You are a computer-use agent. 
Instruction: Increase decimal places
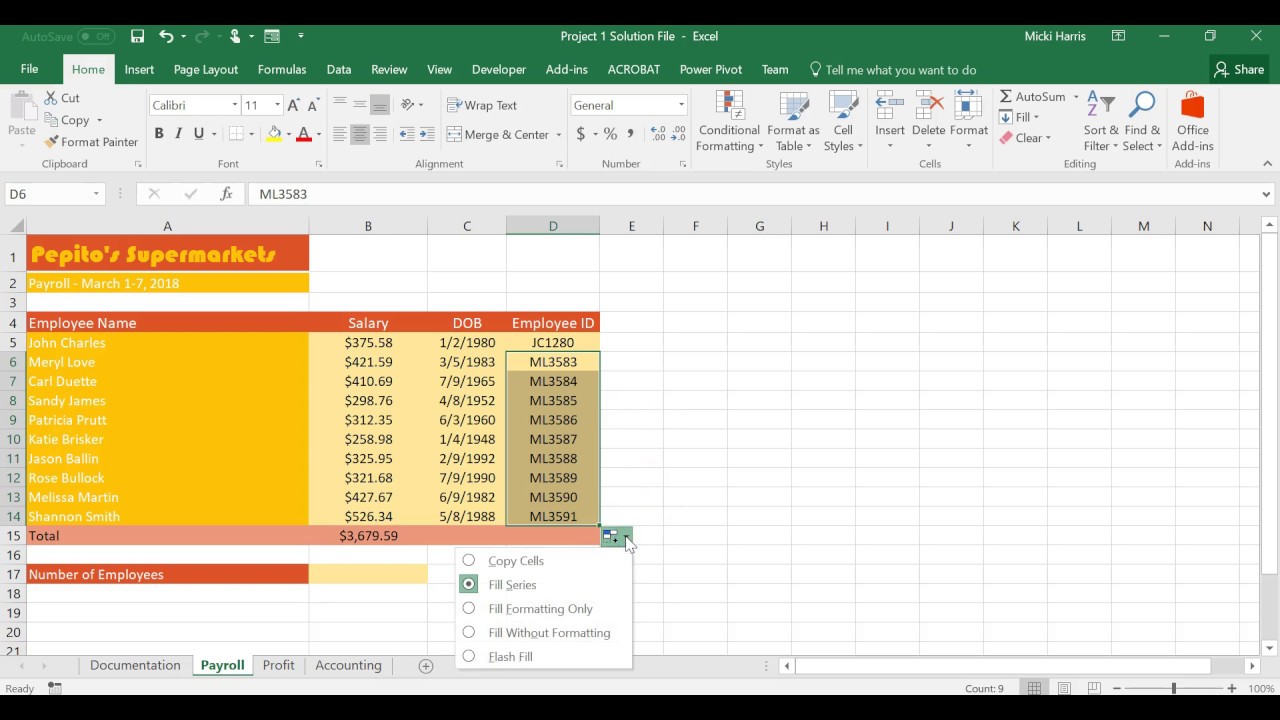click(657, 134)
